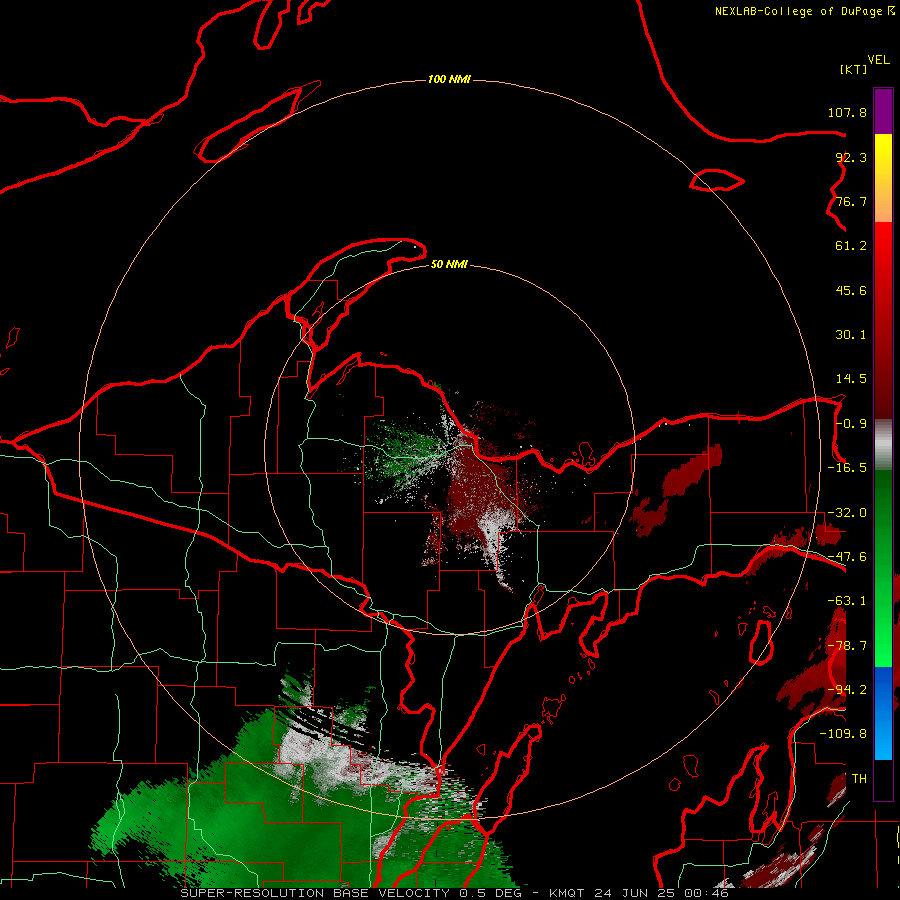
Task: Select the -94.2 legend value
Action: (x=847, y=689)
